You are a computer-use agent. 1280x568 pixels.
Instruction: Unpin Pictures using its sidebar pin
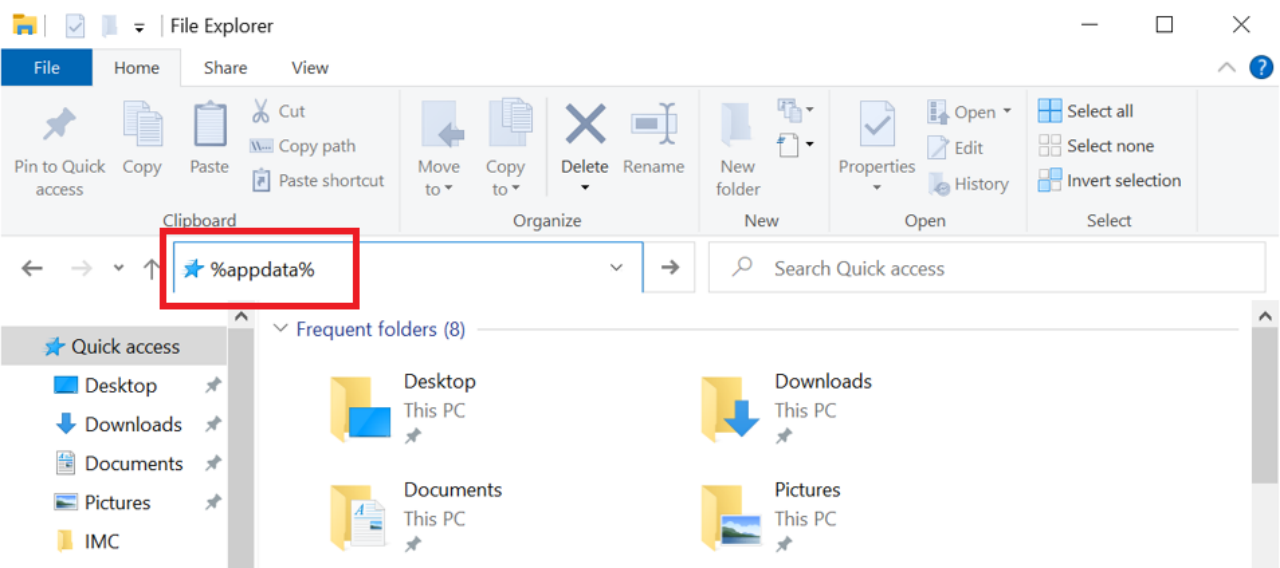(213, 503)
